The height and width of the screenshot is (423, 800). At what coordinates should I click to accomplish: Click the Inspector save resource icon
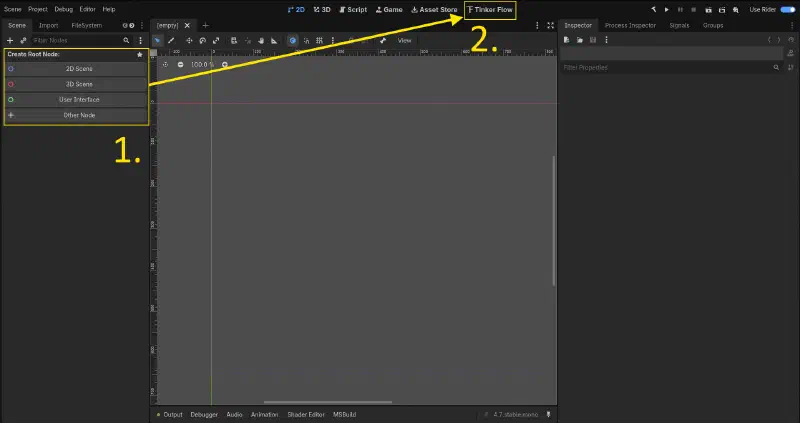coord(593,40)
